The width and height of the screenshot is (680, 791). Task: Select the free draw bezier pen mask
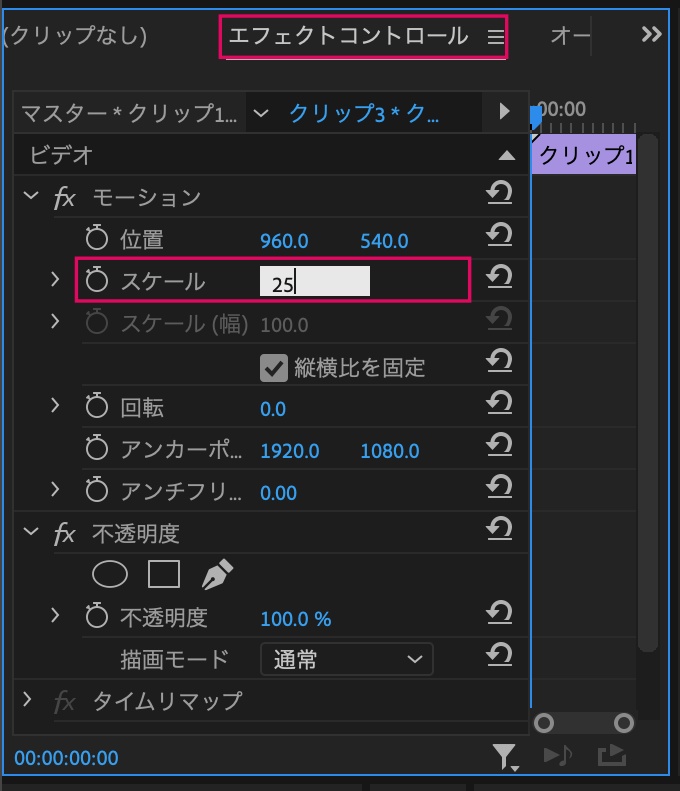click(217, 574)
